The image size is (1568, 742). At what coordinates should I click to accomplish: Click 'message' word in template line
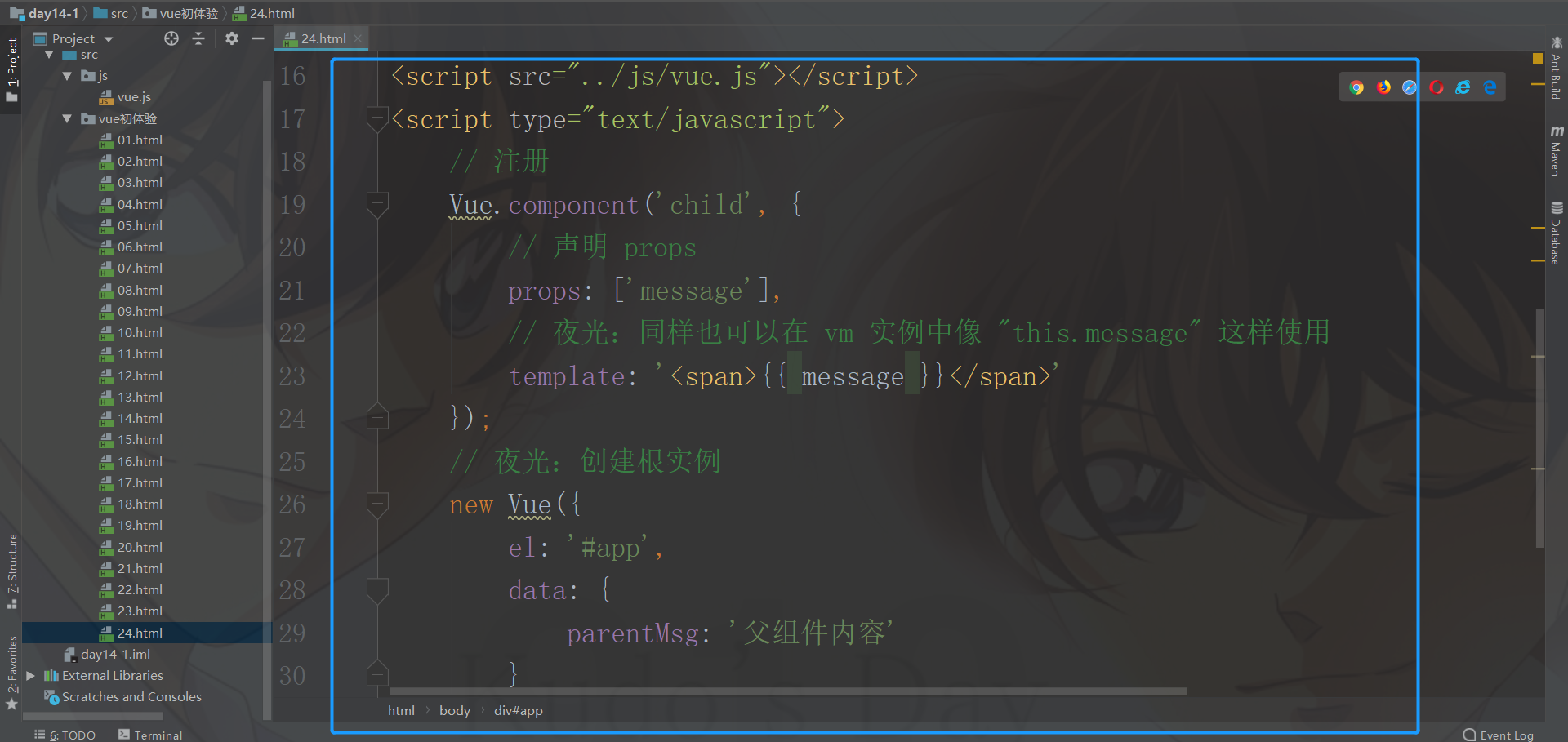tap(853, 376)
